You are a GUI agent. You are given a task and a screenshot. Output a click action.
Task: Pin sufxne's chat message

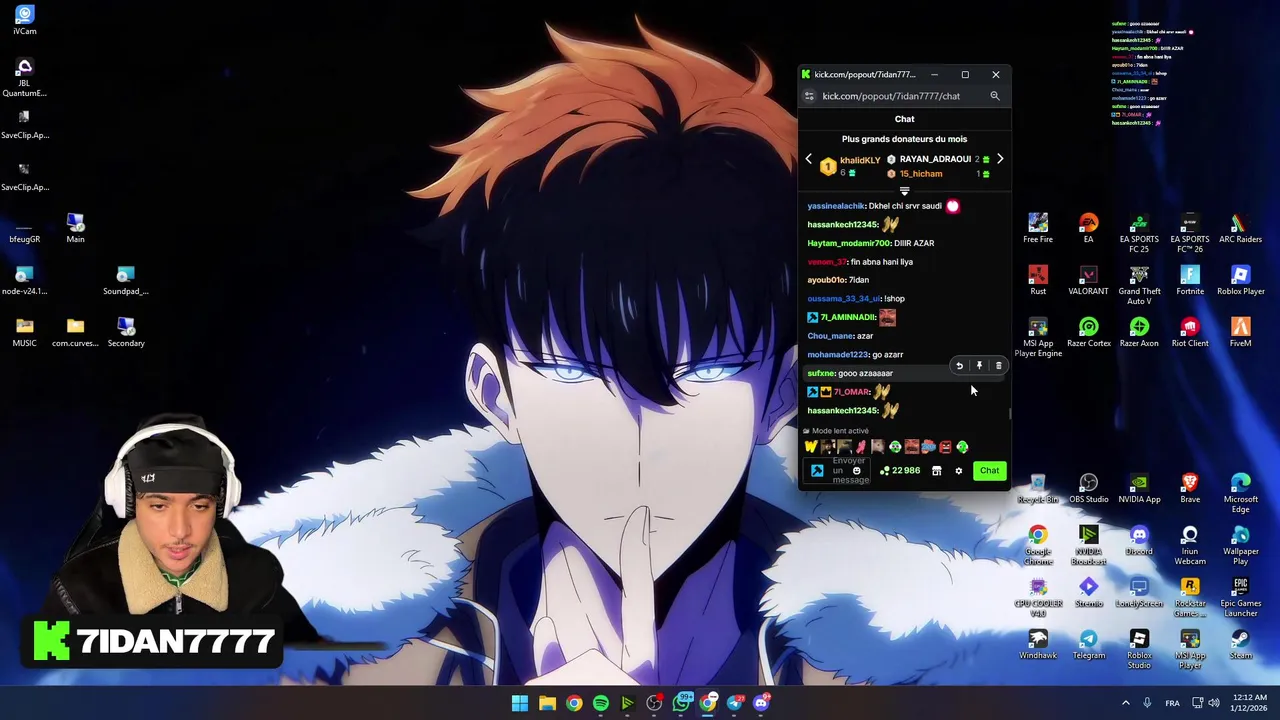979,366
